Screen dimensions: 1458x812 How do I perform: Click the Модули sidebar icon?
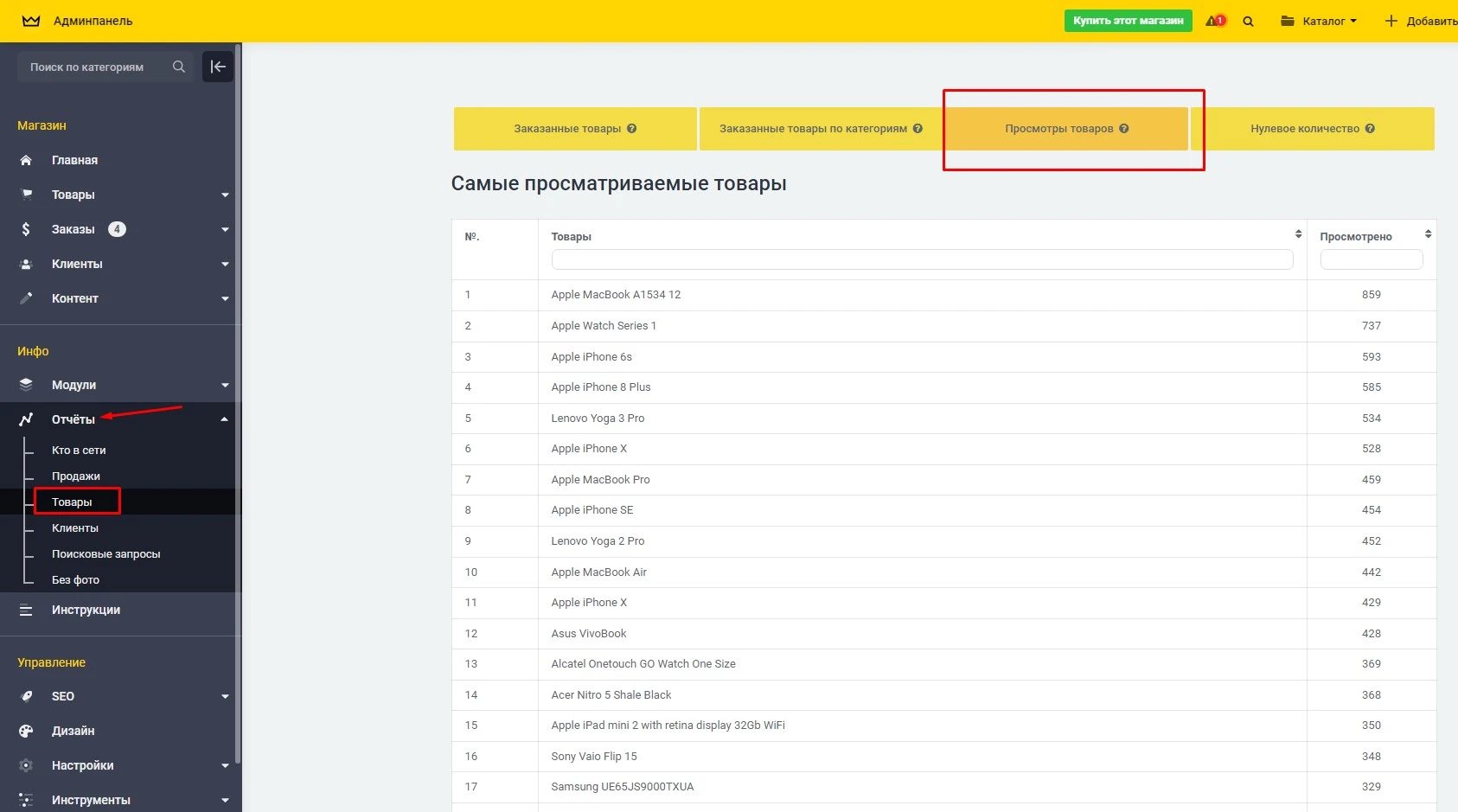point(26,385)
